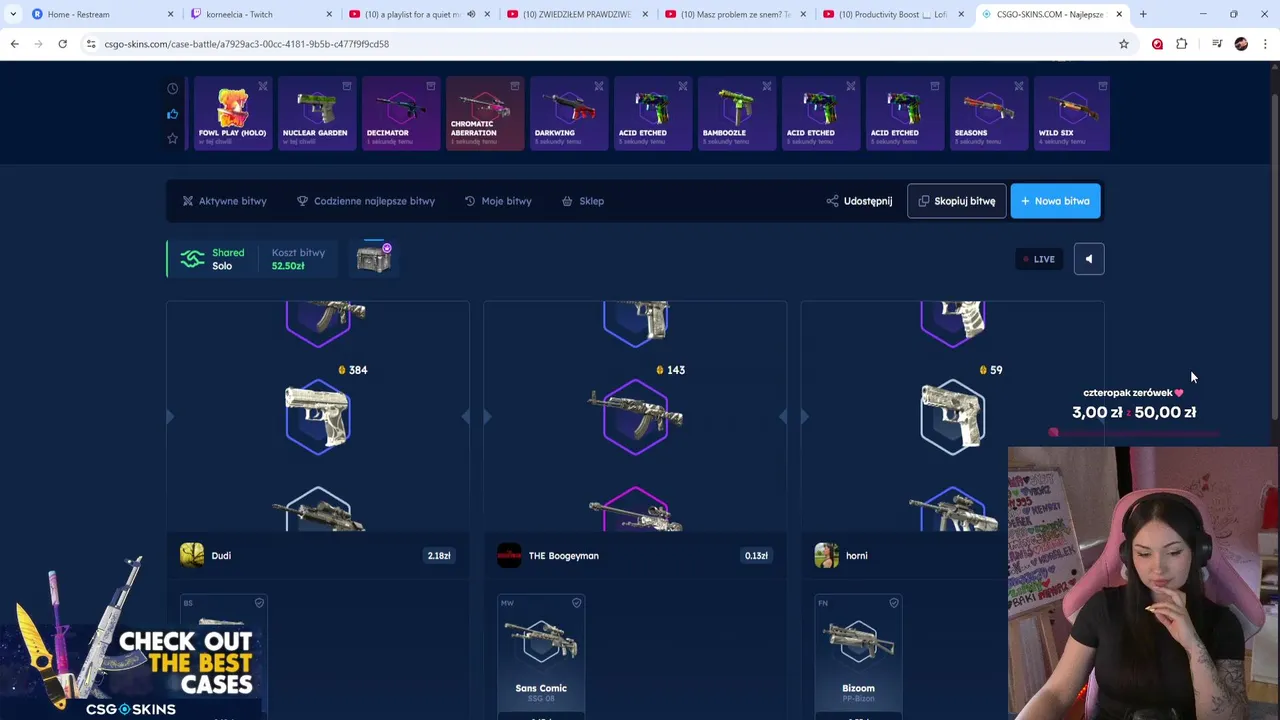Switch to Masz problem ze snem YouTube tab
The image size is (1280, 720).
tap(736, 14)
